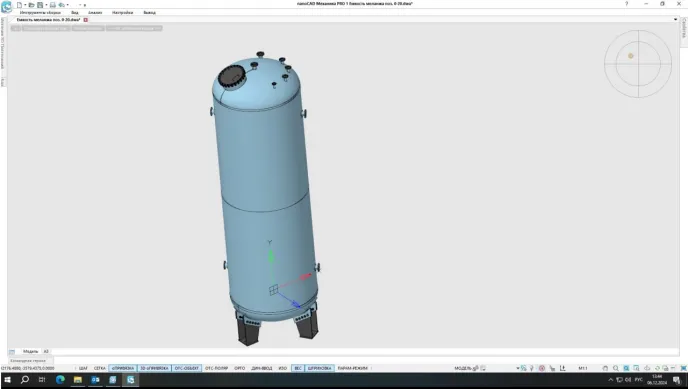Disable the ВЕС lineweight toggle

click(x=298, y=368)
